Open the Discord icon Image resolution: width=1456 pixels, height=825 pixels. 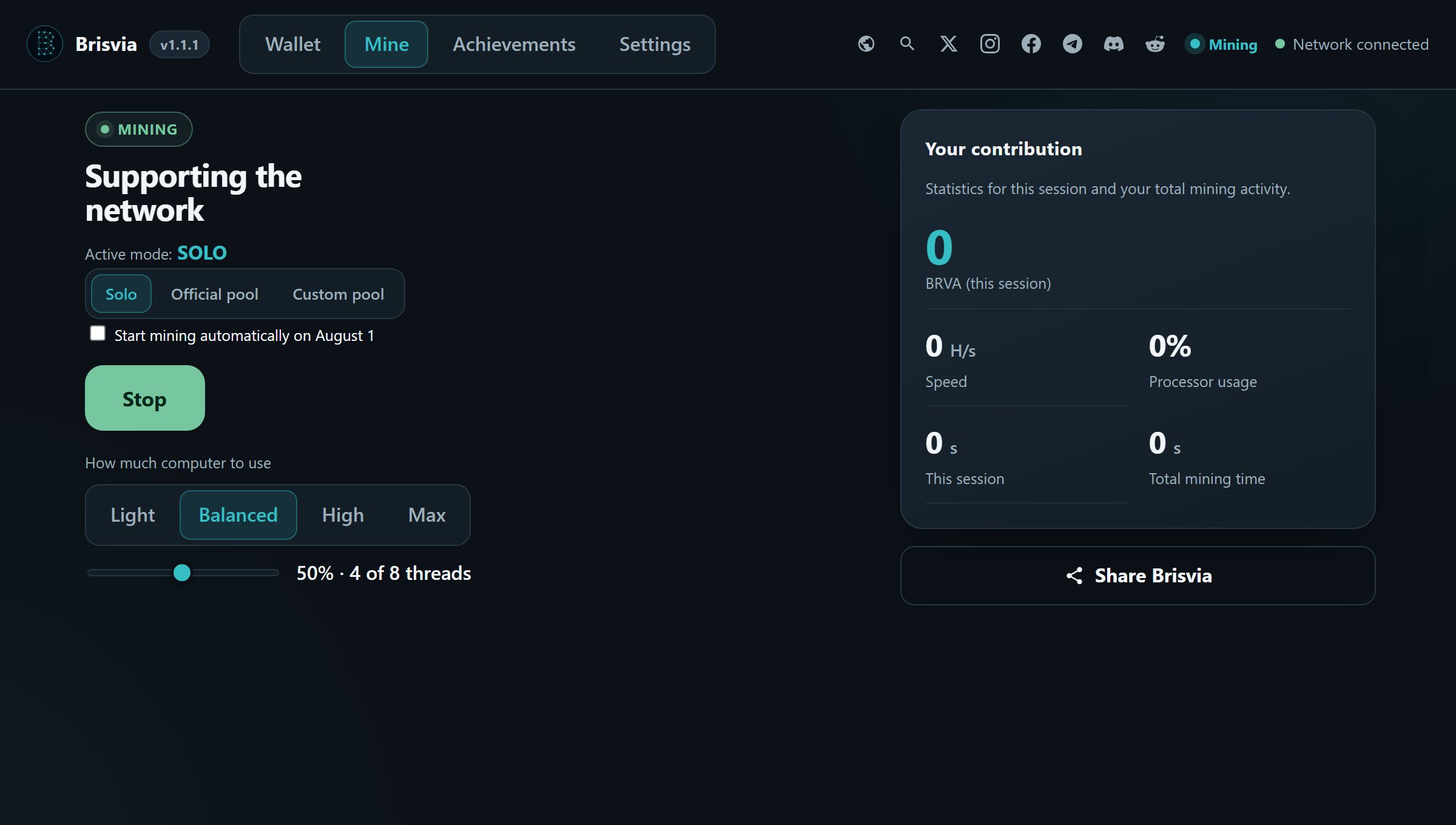coord(1114,44)
